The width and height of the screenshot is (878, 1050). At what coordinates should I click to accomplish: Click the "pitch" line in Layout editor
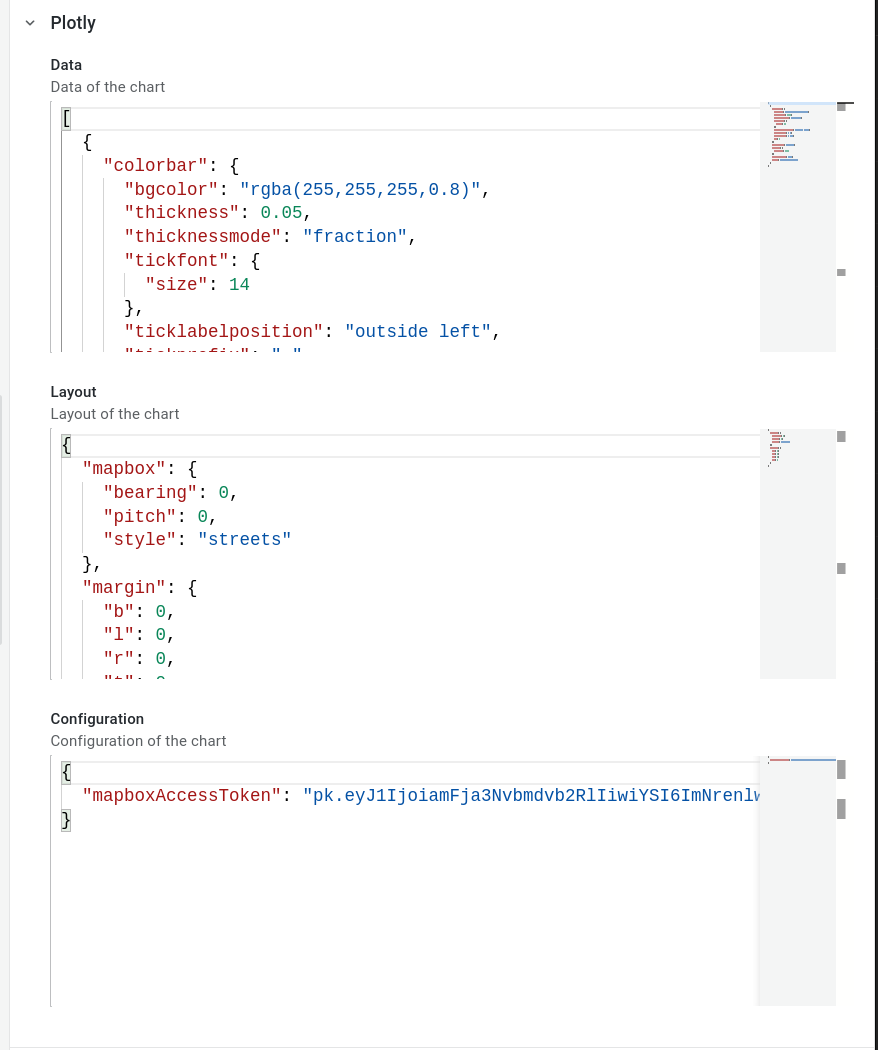point(159,516)
